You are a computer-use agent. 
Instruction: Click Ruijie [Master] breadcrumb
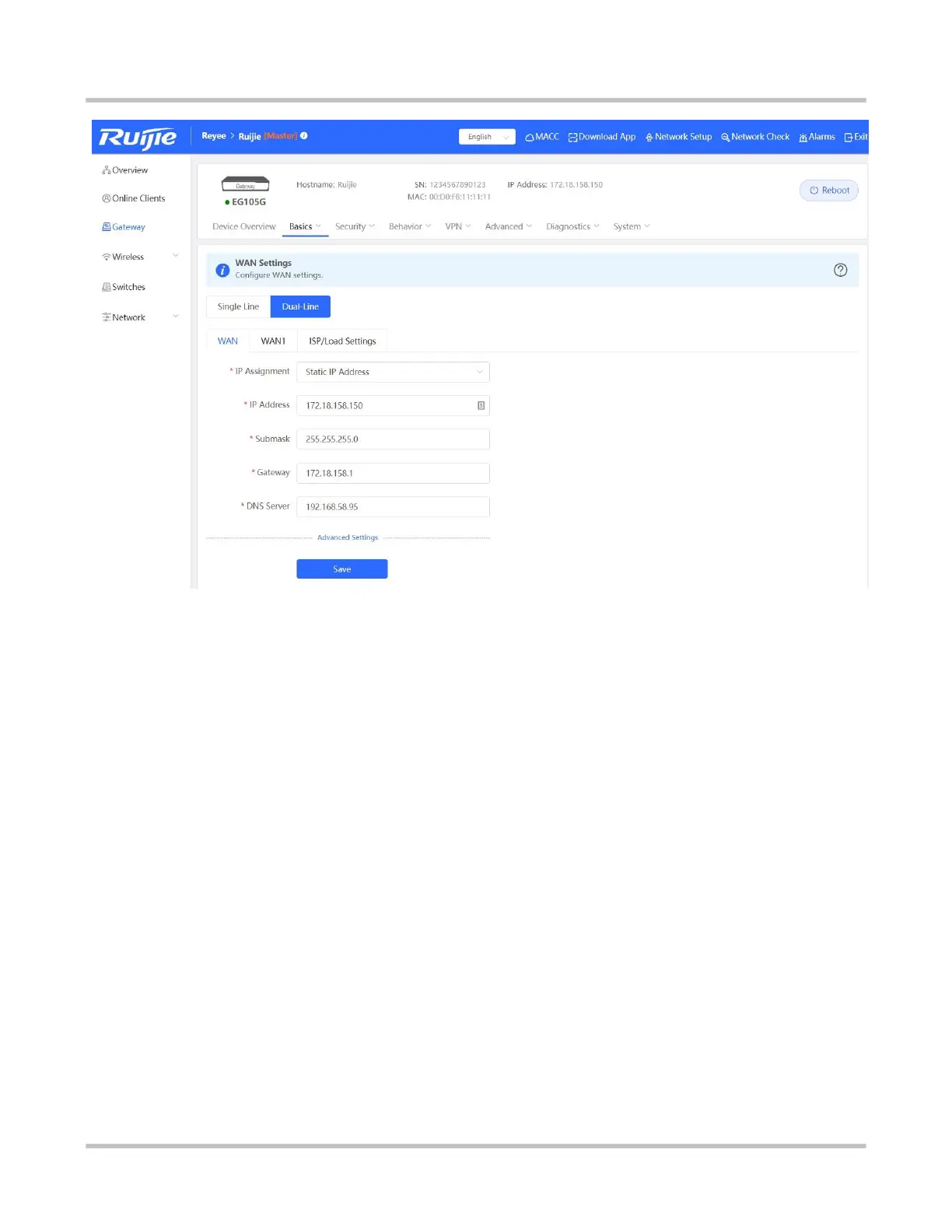268,136
